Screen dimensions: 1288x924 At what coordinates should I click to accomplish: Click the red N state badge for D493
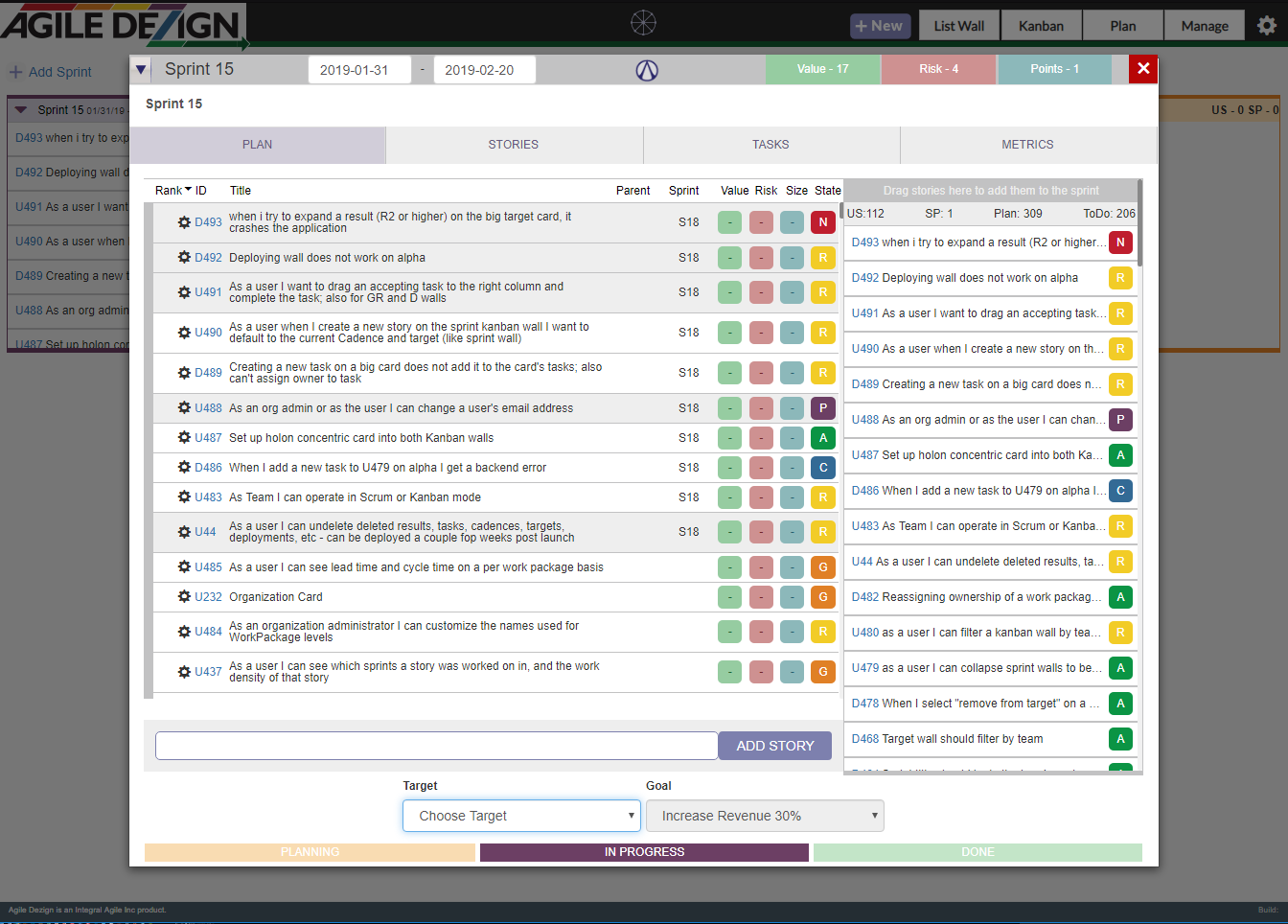click(822, 222)
